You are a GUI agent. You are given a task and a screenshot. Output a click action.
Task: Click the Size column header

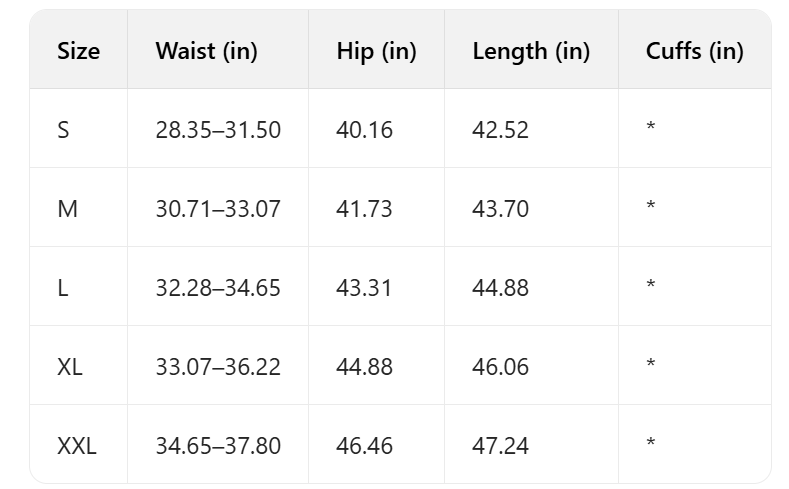[x=79, y=51]
